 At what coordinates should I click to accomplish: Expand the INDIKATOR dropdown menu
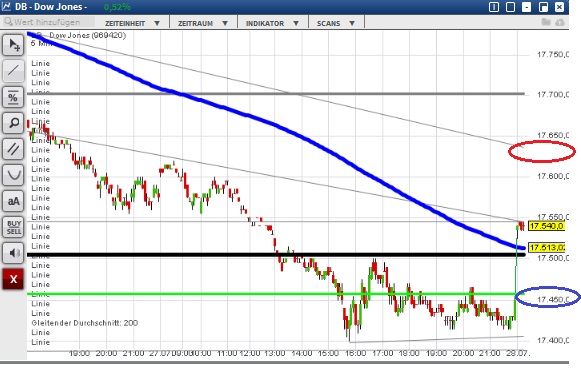(x=272, y=23)
